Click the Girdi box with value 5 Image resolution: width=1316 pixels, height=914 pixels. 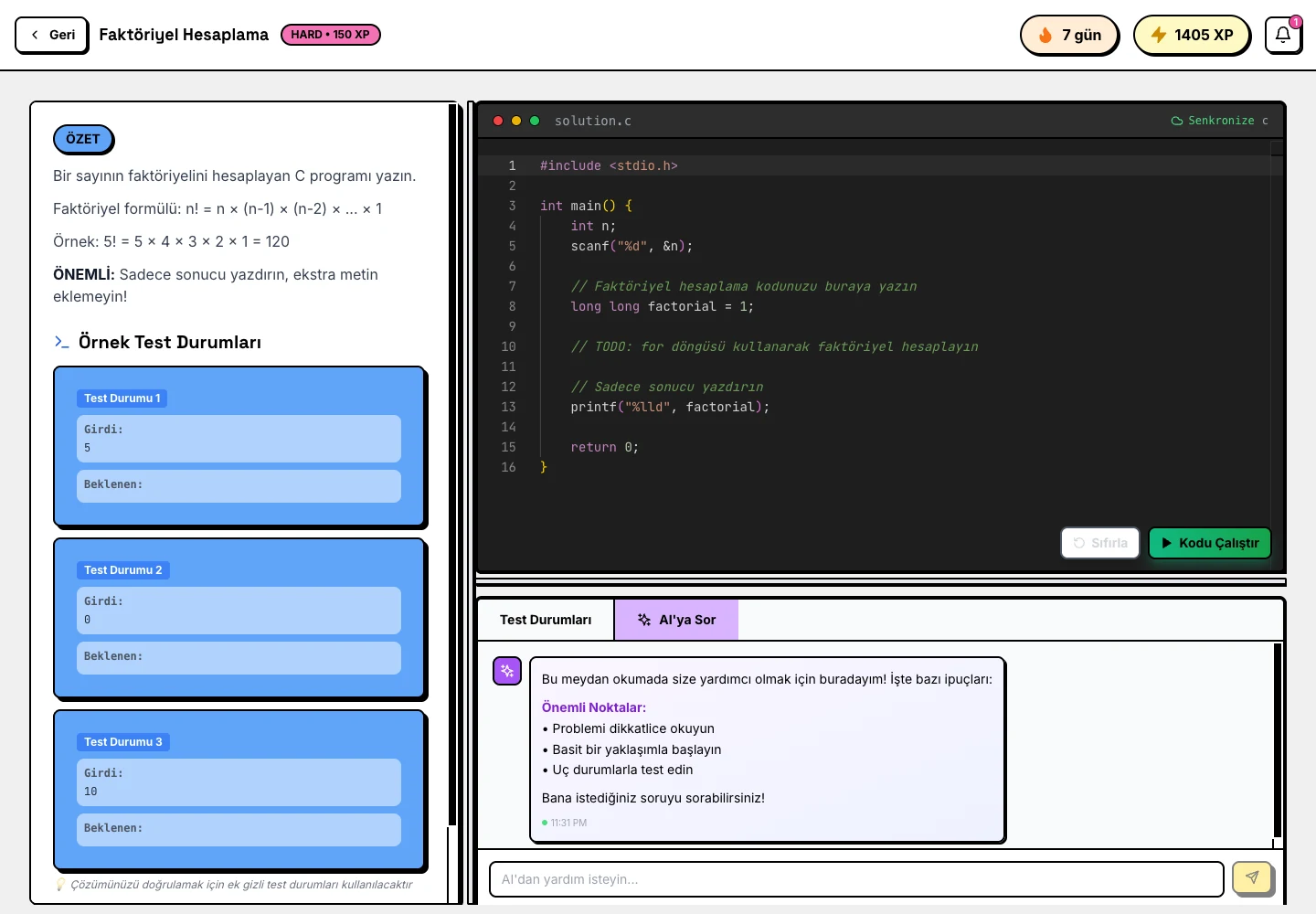(239, 439)
